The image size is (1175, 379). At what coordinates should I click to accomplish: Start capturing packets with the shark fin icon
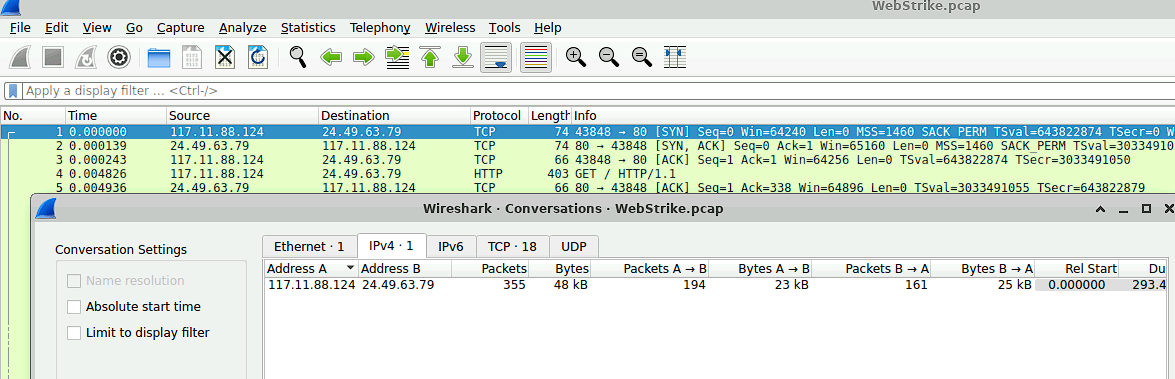20,57
